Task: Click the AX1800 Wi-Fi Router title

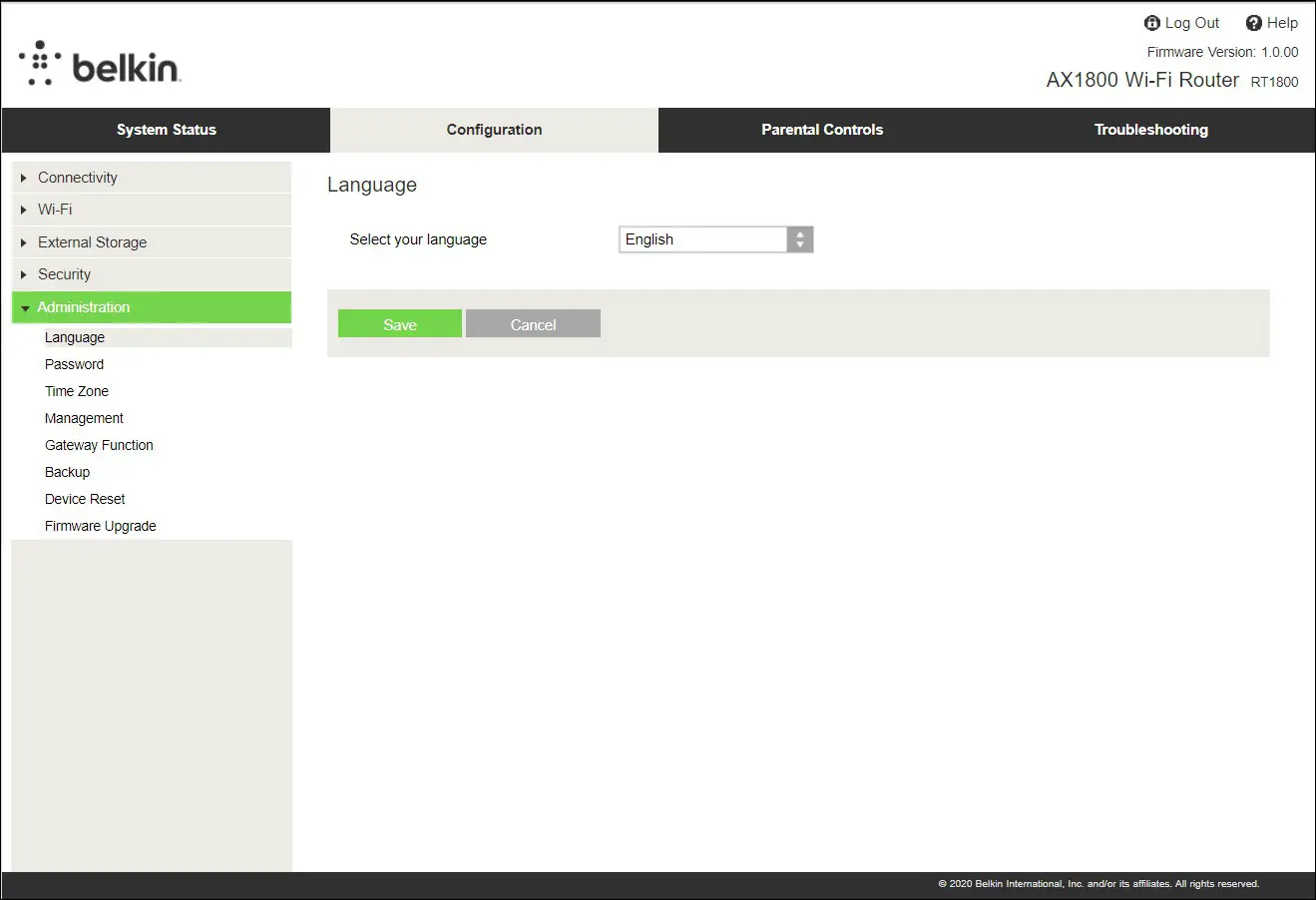Action: [x=1142, y=80]
